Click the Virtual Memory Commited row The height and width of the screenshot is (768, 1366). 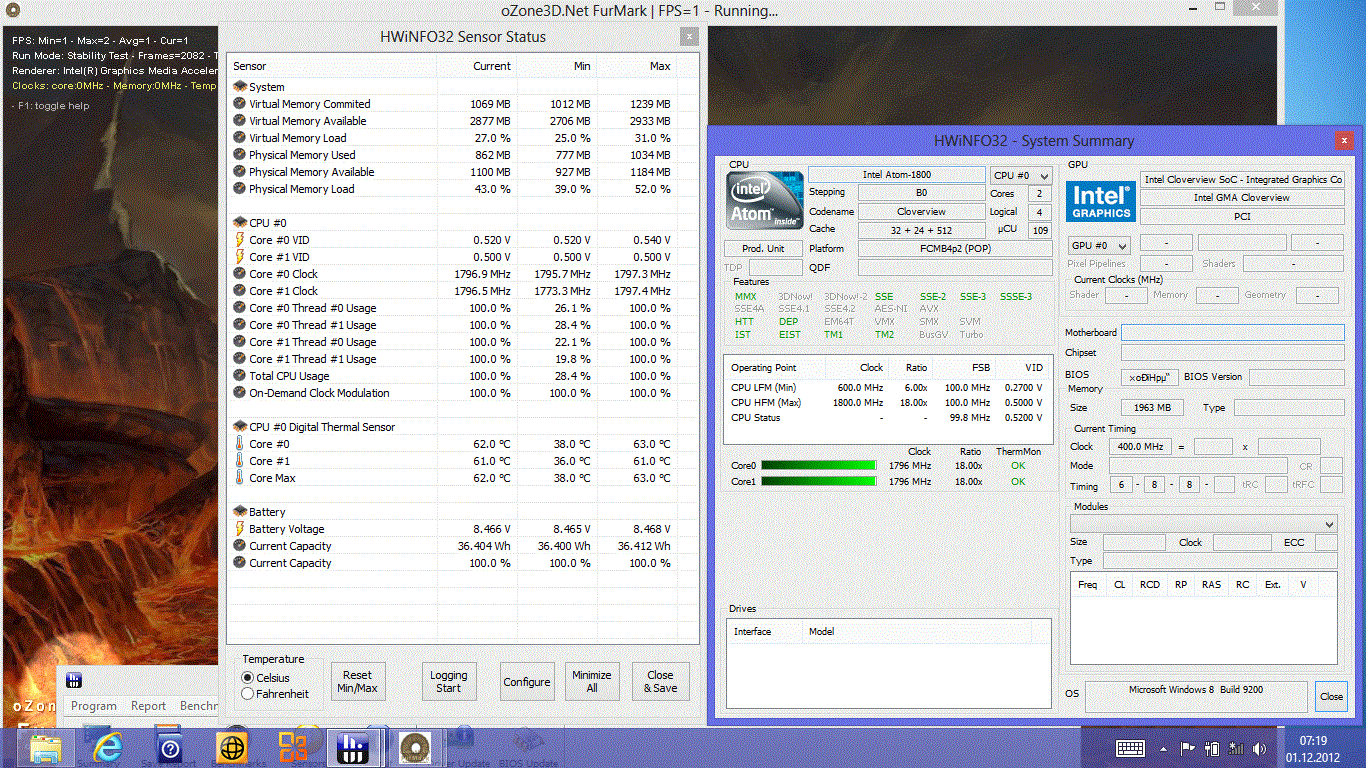click(453, 104)
